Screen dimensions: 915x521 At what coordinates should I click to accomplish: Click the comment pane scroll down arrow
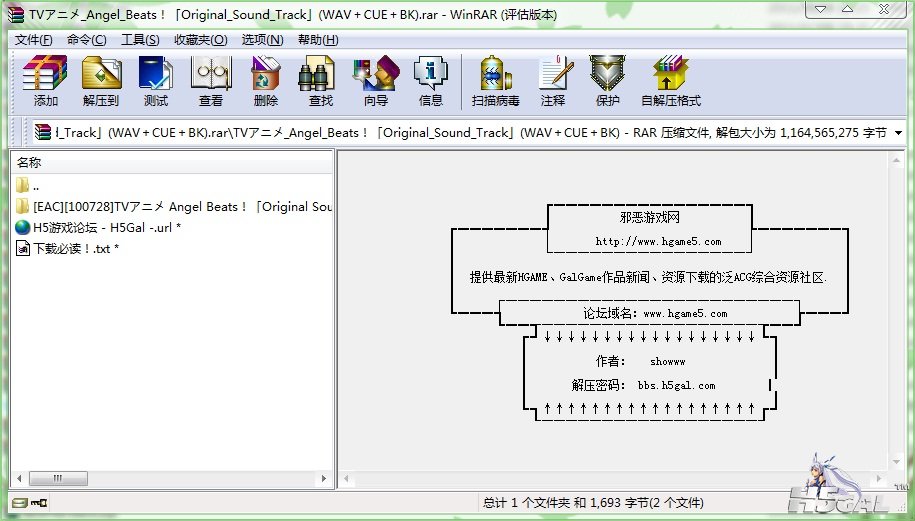coord(896,462)
